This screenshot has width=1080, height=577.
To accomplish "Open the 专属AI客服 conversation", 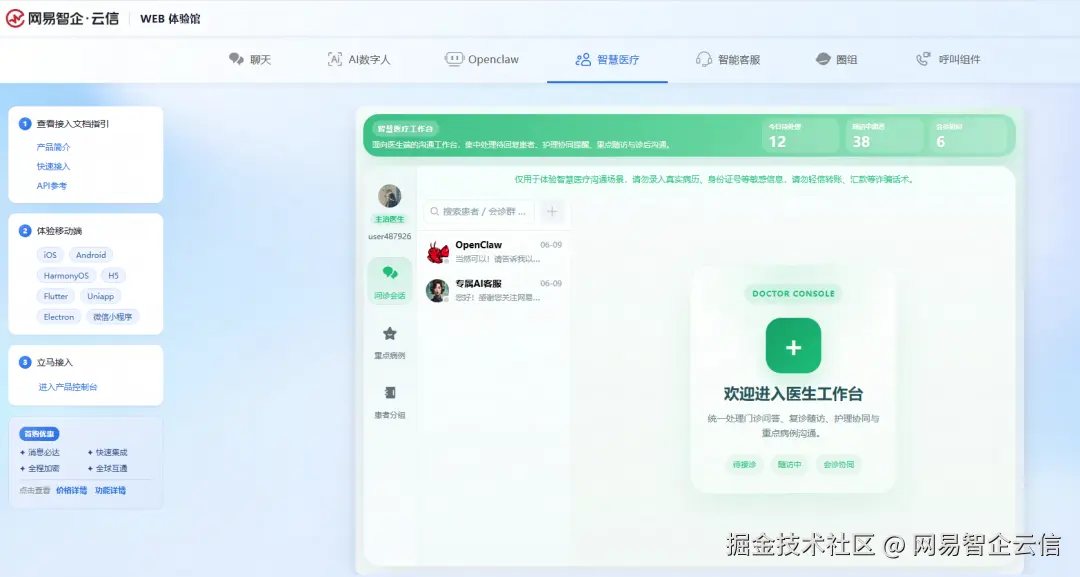I will pos(495,290).
